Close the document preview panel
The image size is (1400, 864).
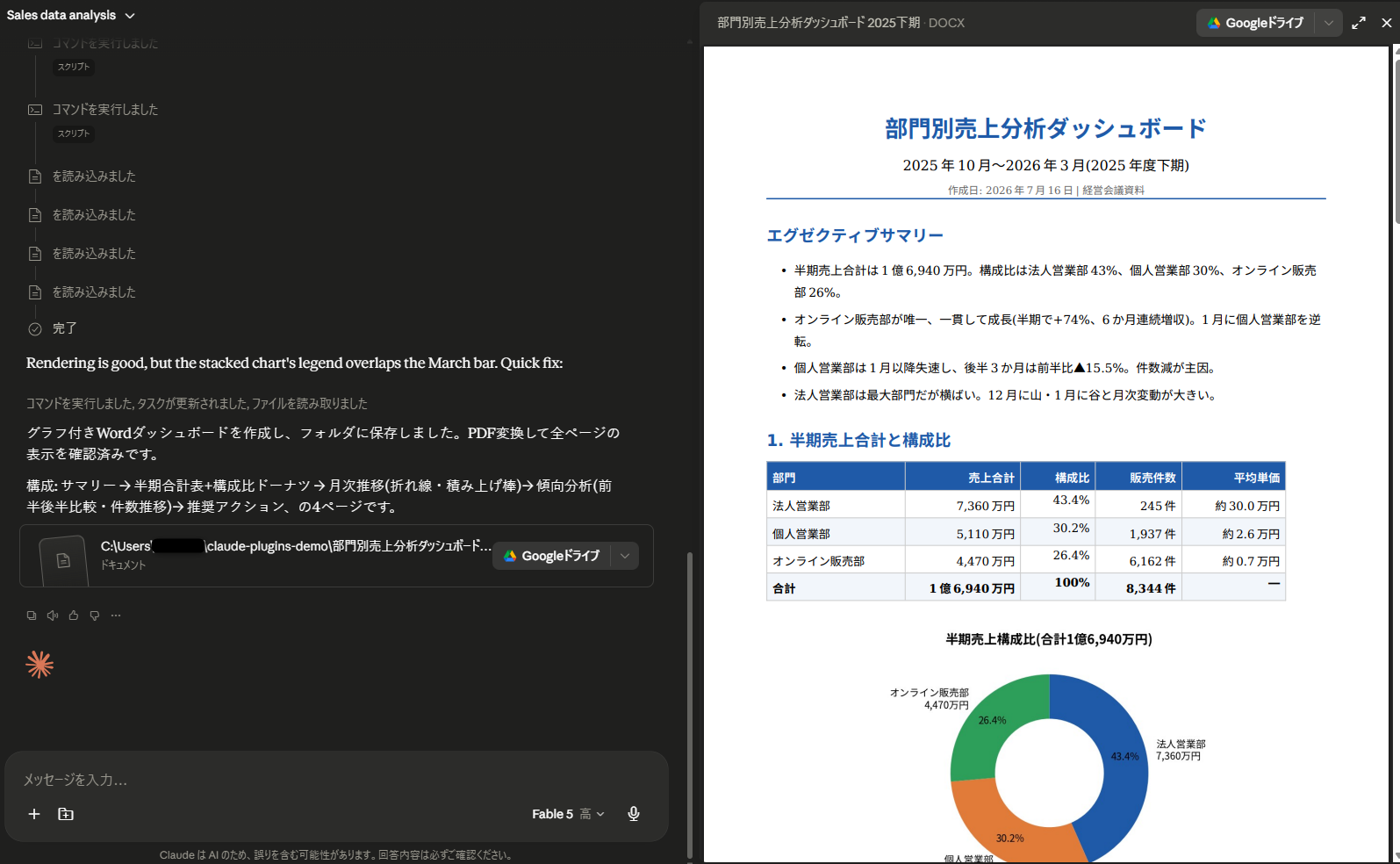[x=1387, y=23]
